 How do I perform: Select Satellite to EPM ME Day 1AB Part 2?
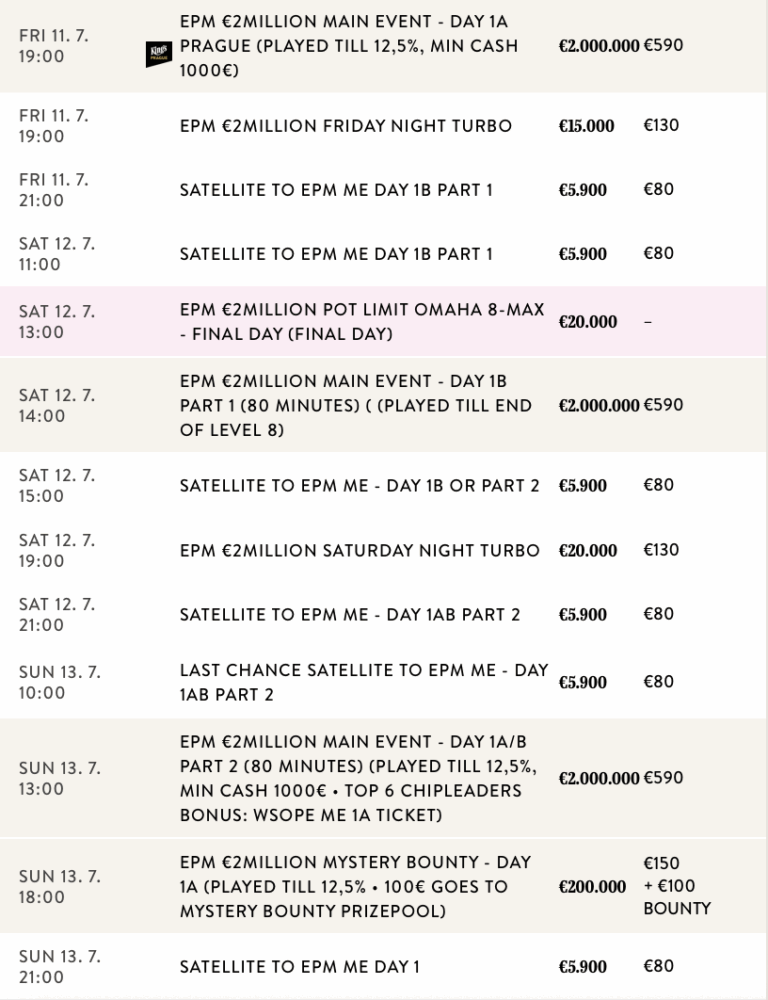(349, 615)
